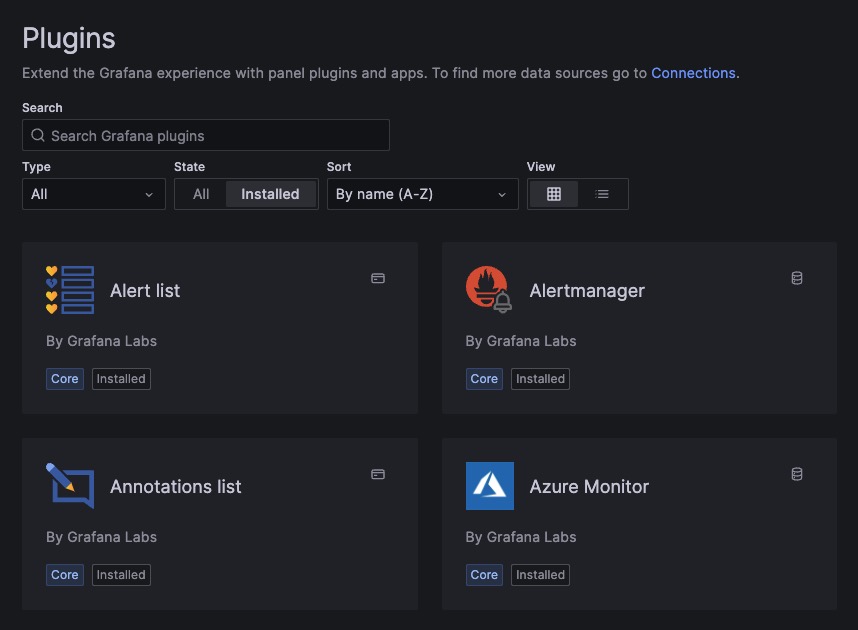Click panel type icon on Annotations list card
This screenshot has height=630, width=858.
click(378, 474)
